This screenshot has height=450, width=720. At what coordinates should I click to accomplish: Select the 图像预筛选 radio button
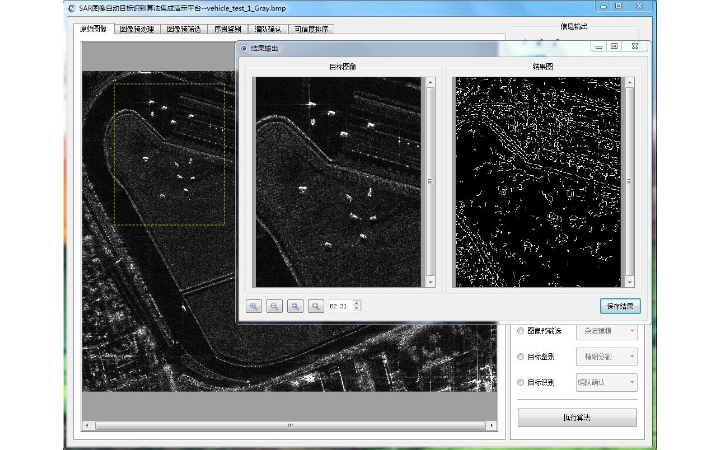[520, 331]
